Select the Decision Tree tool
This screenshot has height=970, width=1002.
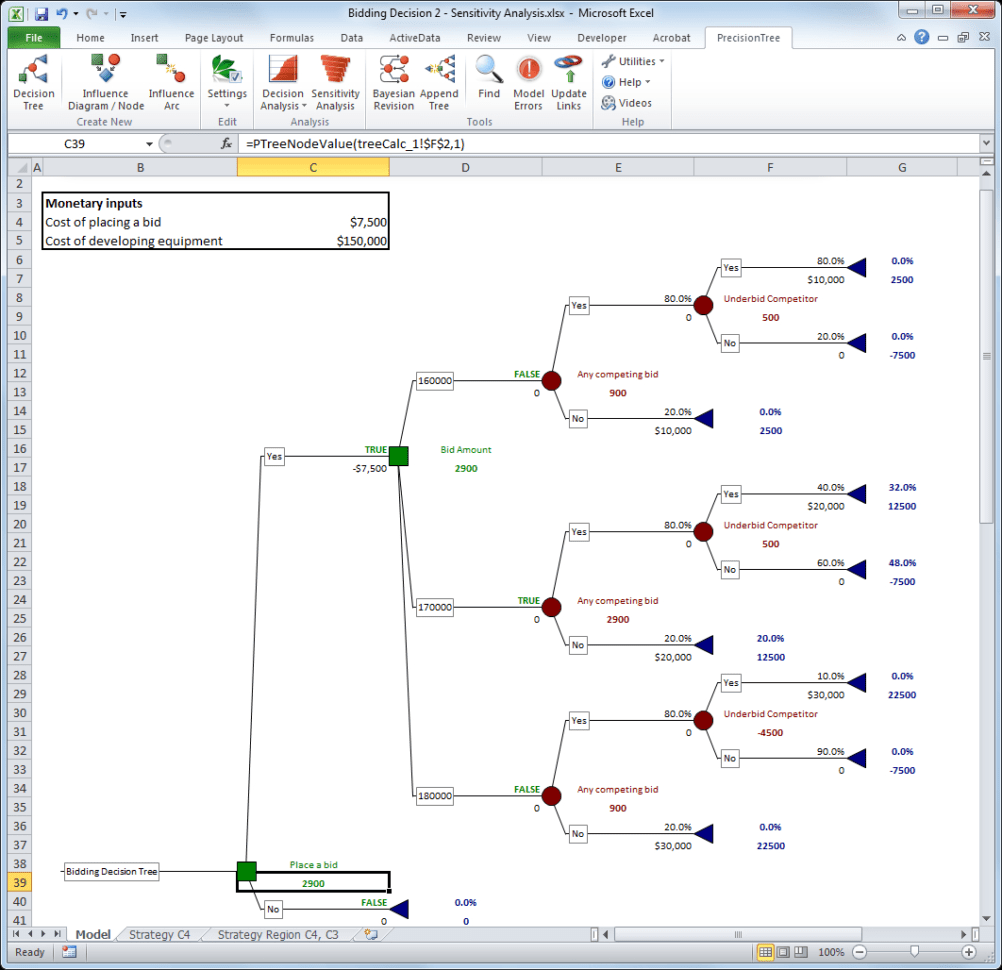tap(33, 80)
